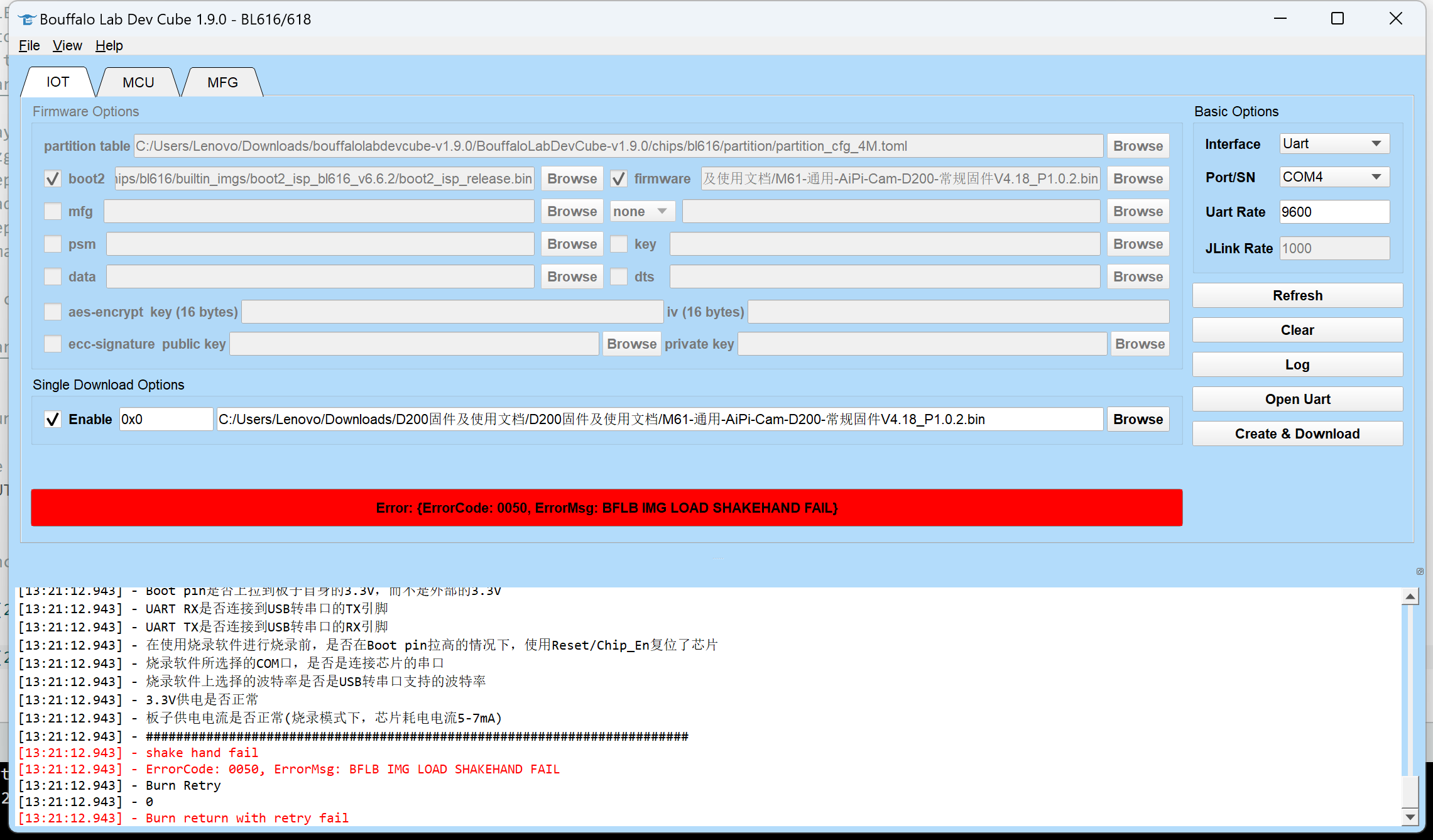Screen dimensions: 1433x840
Task: Enable the ecc-signature checkbox
Action: point(53,344)
